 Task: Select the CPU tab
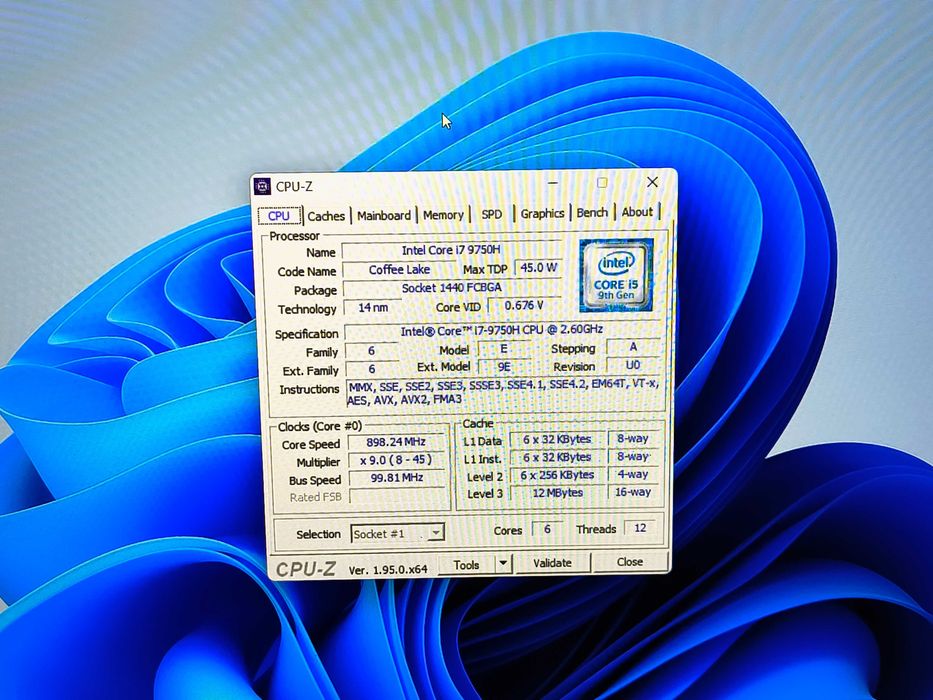click(x=279, y=215)
